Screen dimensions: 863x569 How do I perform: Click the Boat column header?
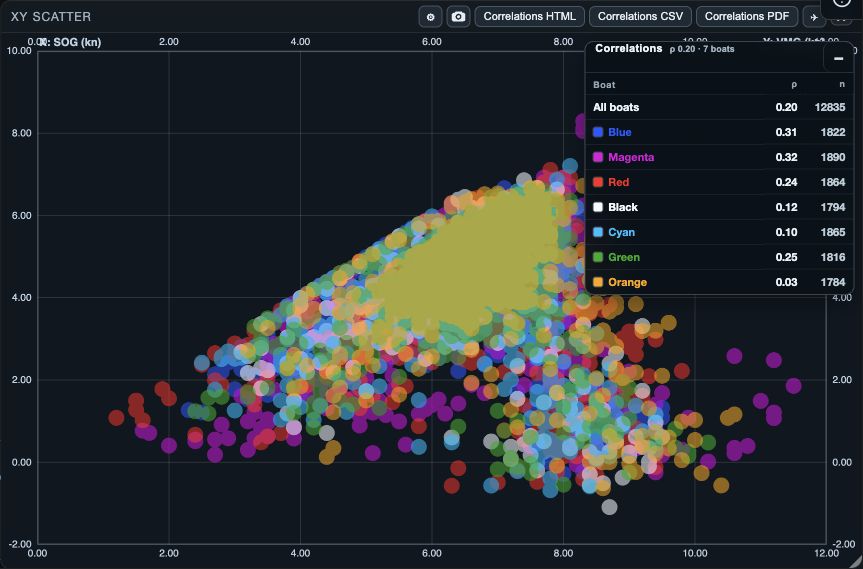coord(604,85)
